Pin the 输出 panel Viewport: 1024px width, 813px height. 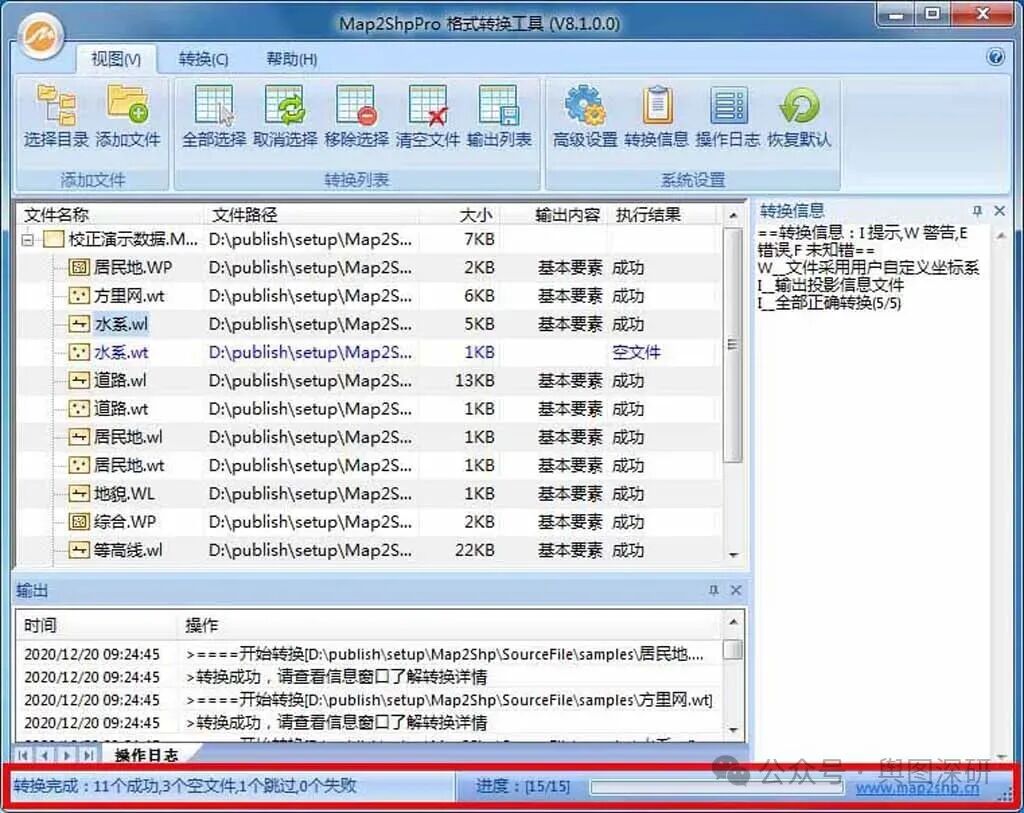pos(713,590)
